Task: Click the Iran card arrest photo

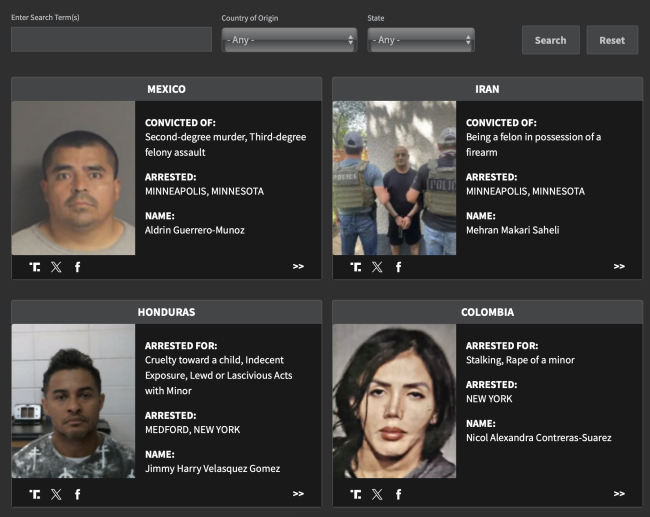Action: tap(394, 178)
